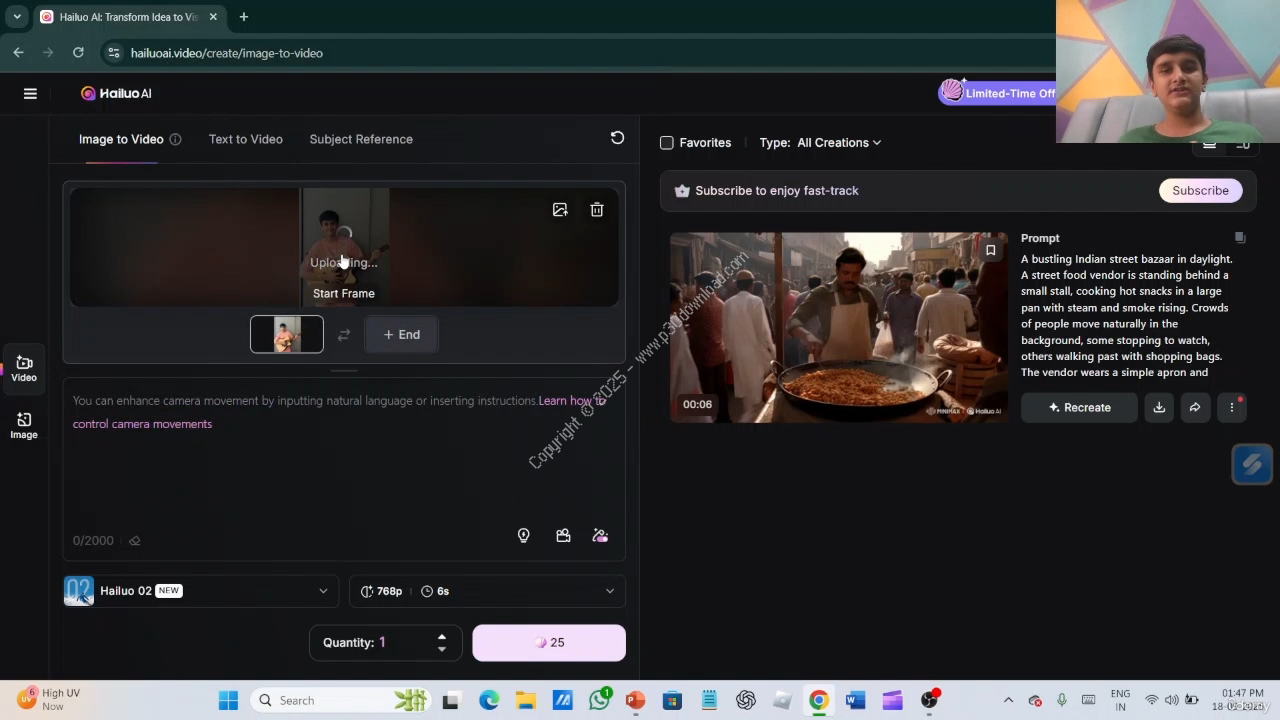
Task: Bookmark the bazaar video thumbnail
Action: tap(990, 250)
